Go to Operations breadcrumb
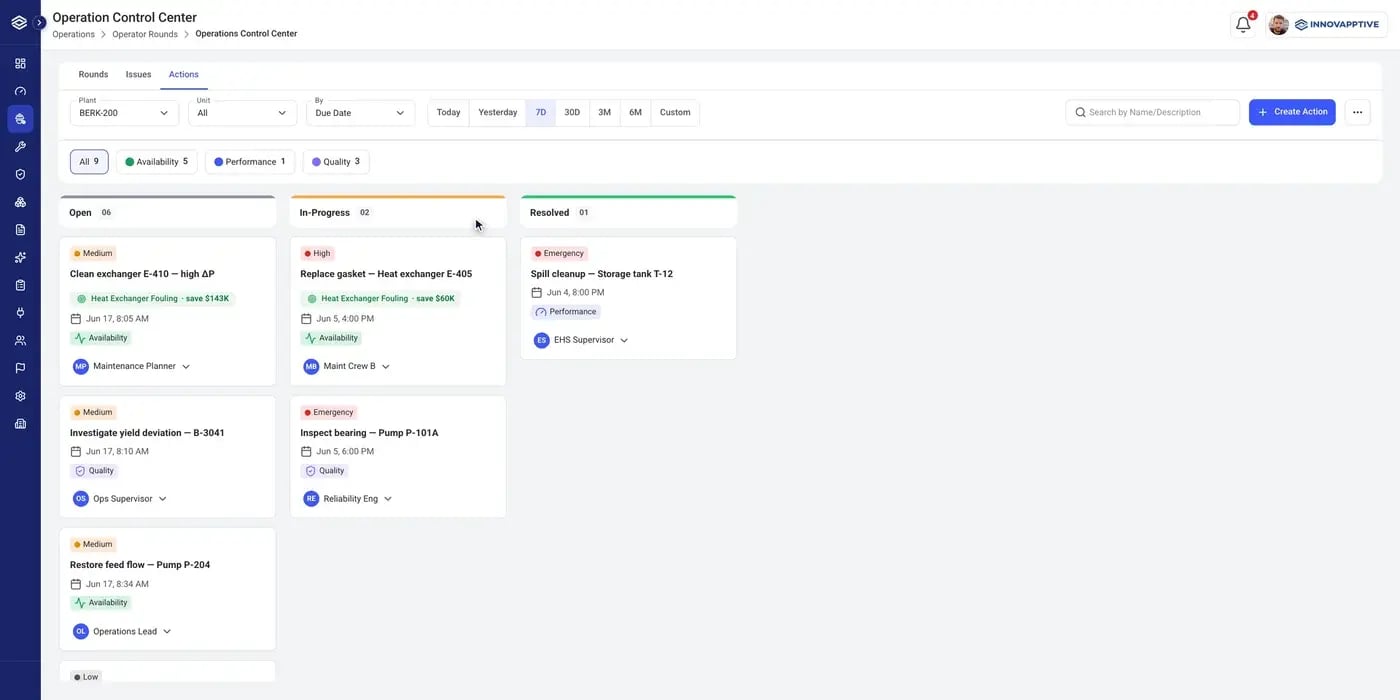 (x=73, y=34)
